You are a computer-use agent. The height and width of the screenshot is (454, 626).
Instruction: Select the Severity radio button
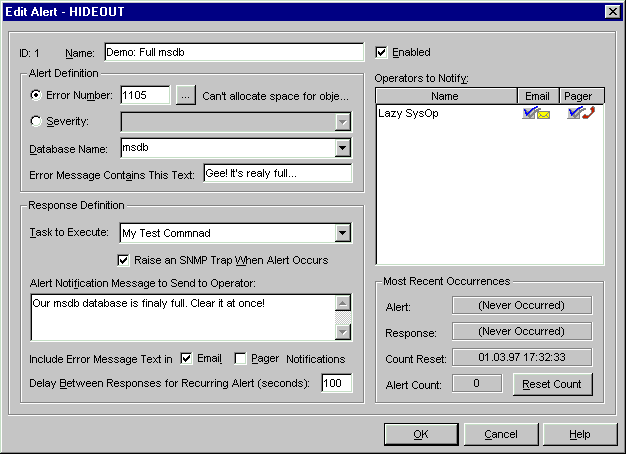click(37, 122)
